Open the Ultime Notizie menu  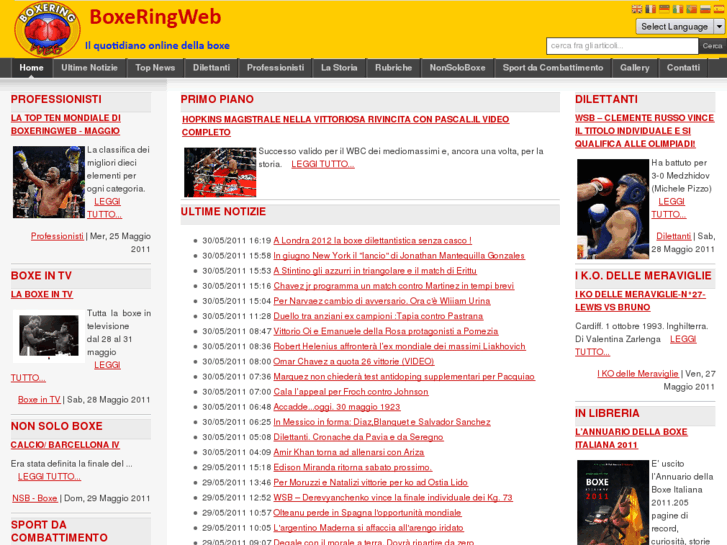pos(89,68)
